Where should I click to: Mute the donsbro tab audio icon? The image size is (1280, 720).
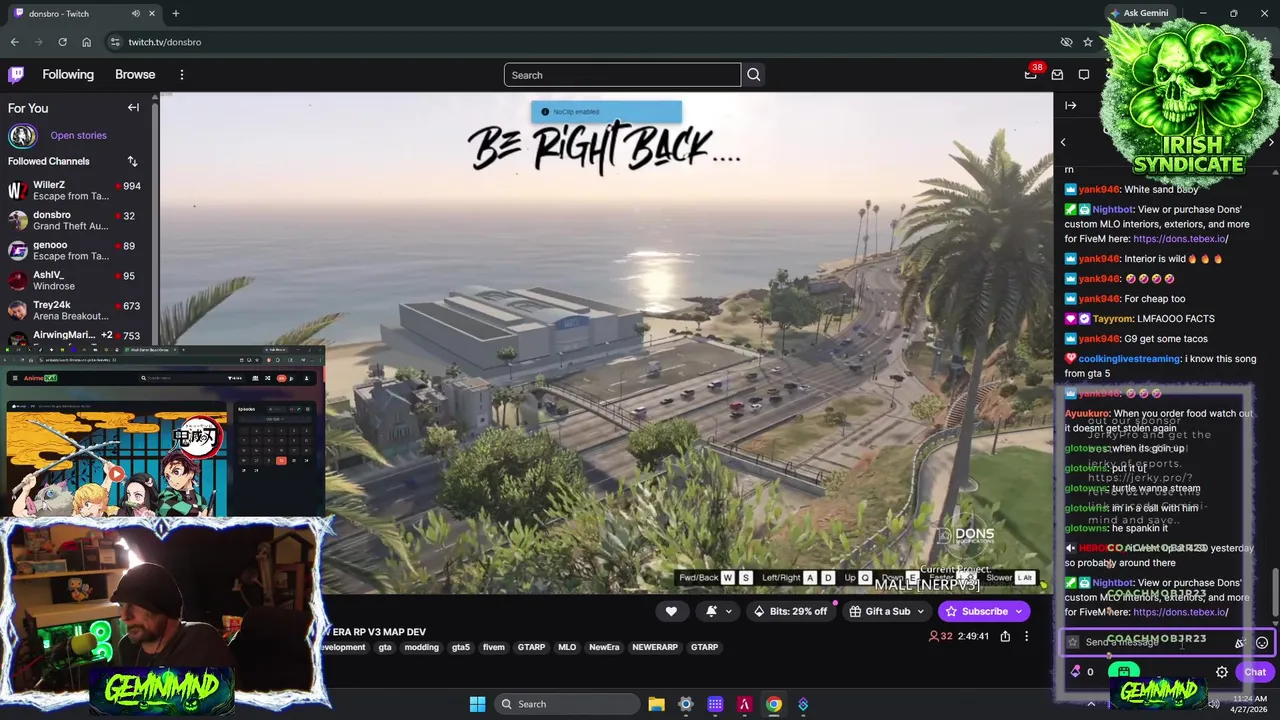(x=136, y=14)
